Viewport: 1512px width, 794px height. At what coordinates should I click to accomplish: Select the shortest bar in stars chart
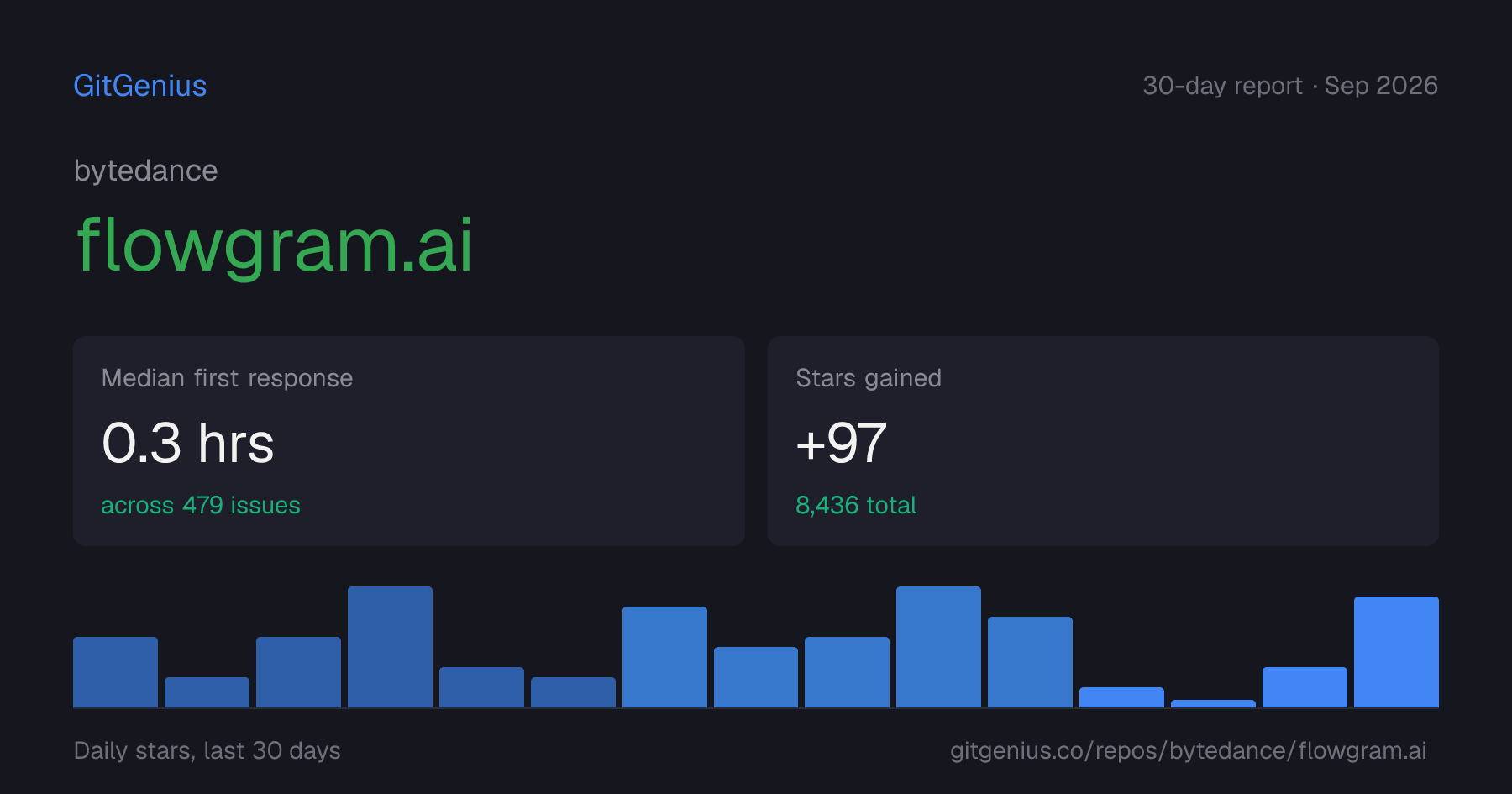(x=1213, y=703)
